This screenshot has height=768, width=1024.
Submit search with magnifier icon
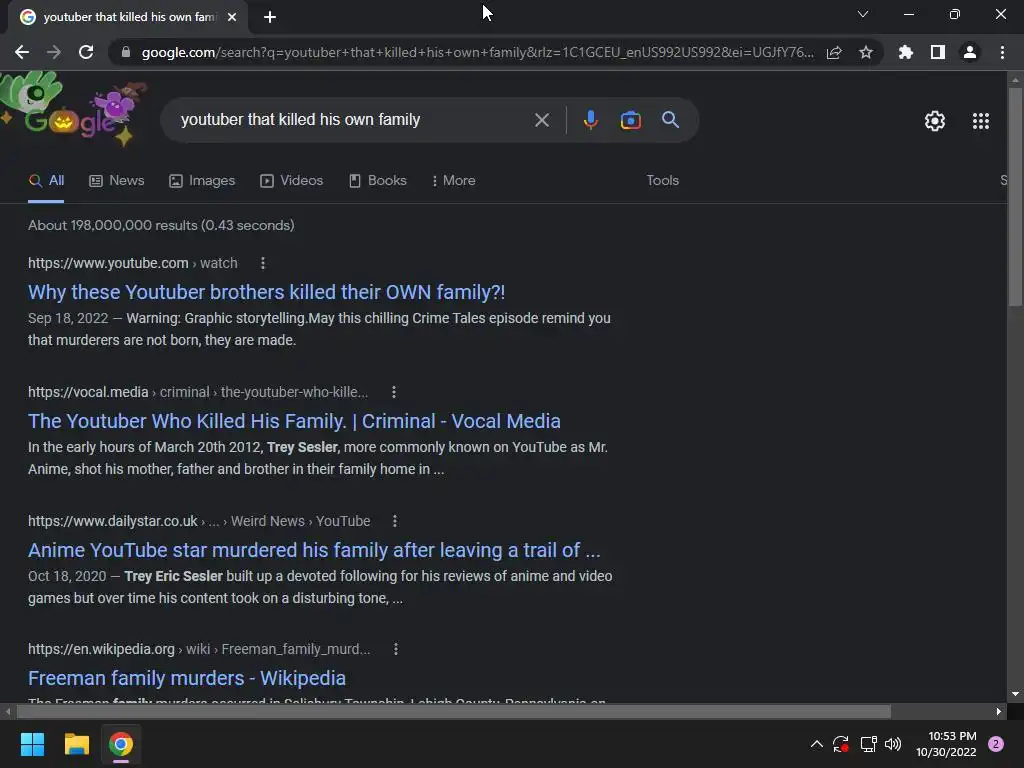tap(670, 120)
